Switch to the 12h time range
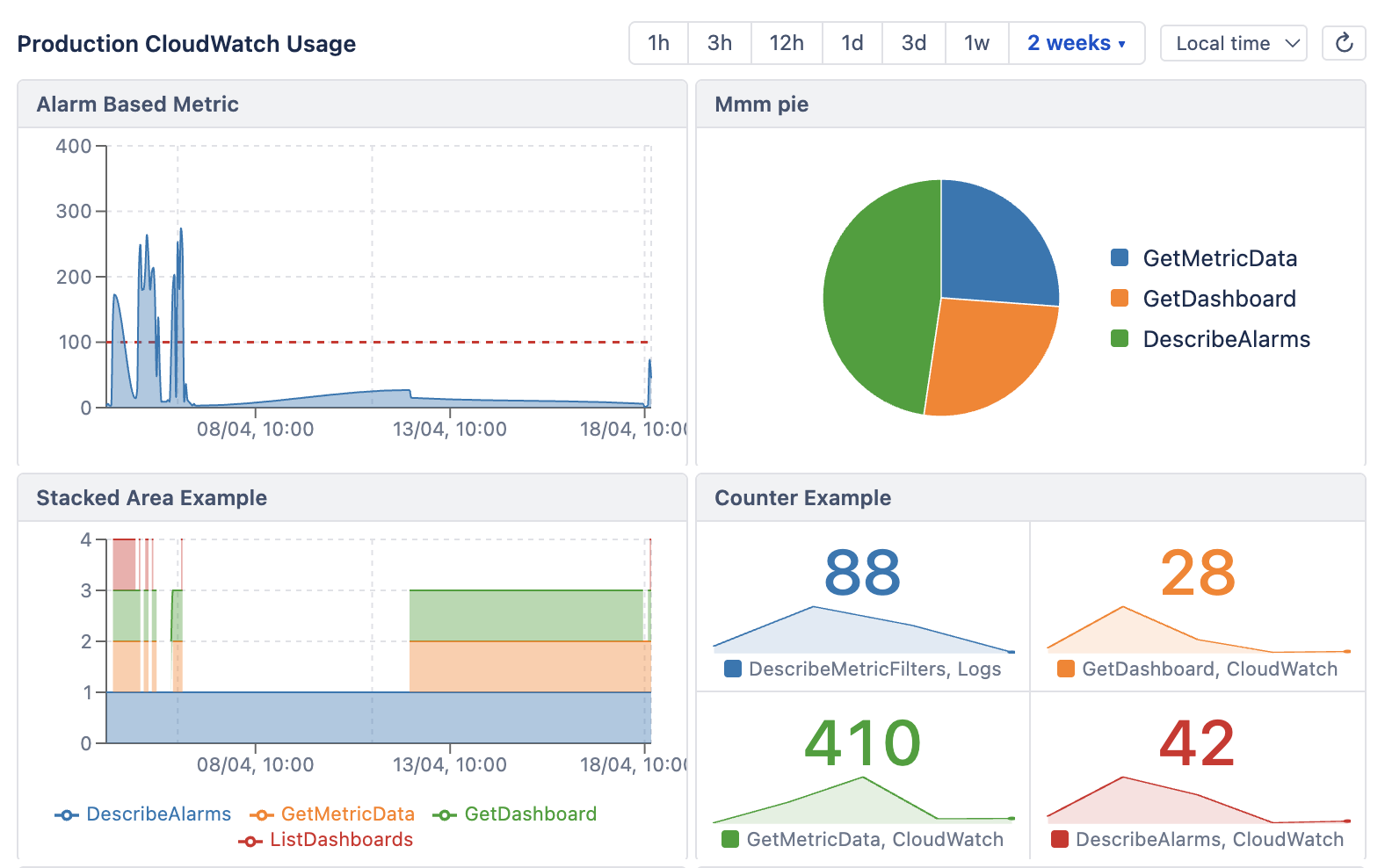 [787, 43]
